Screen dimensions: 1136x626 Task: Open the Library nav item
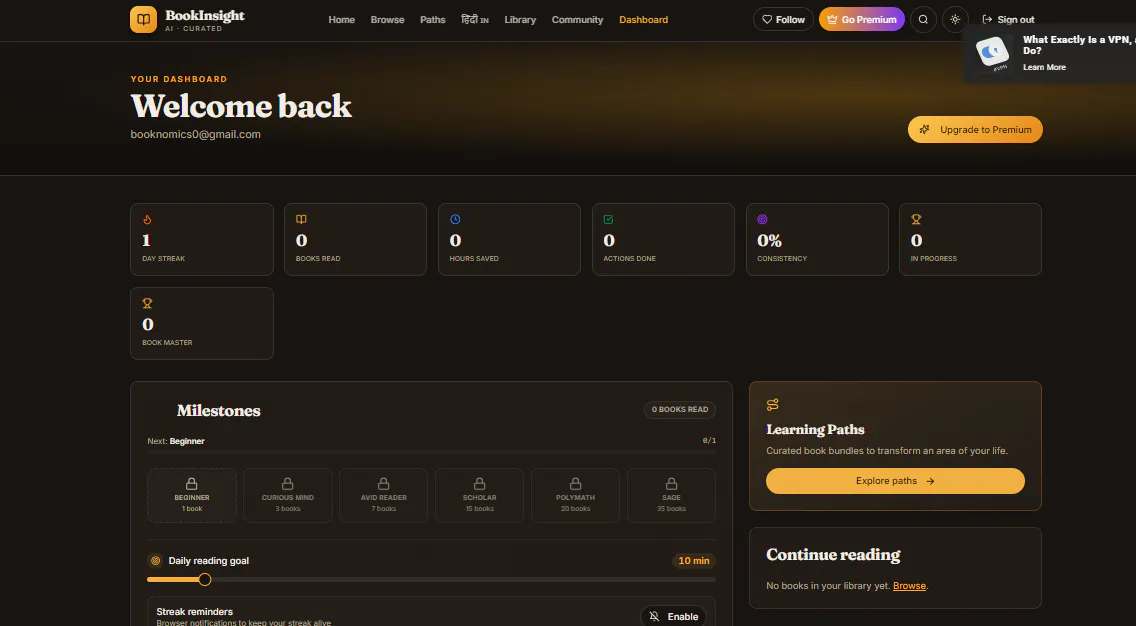(x=520, y=20)
